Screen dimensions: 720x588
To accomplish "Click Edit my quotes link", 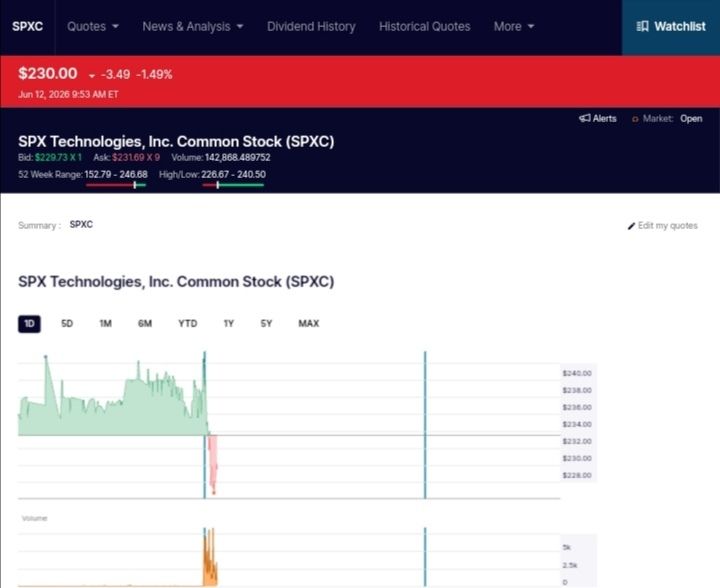I will click(x=663, y=226).
